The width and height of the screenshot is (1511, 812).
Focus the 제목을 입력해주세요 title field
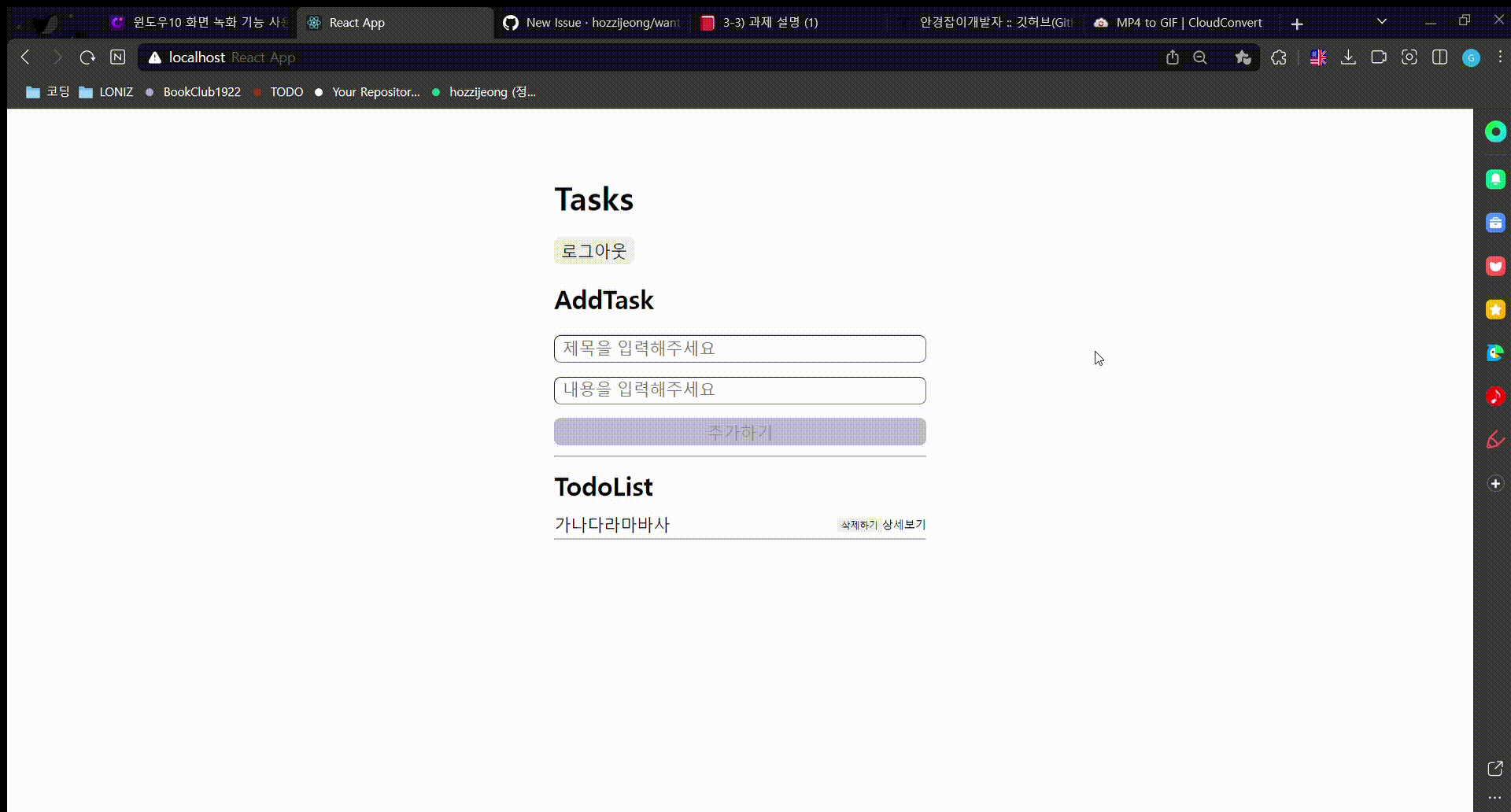[x=740, y=349]
